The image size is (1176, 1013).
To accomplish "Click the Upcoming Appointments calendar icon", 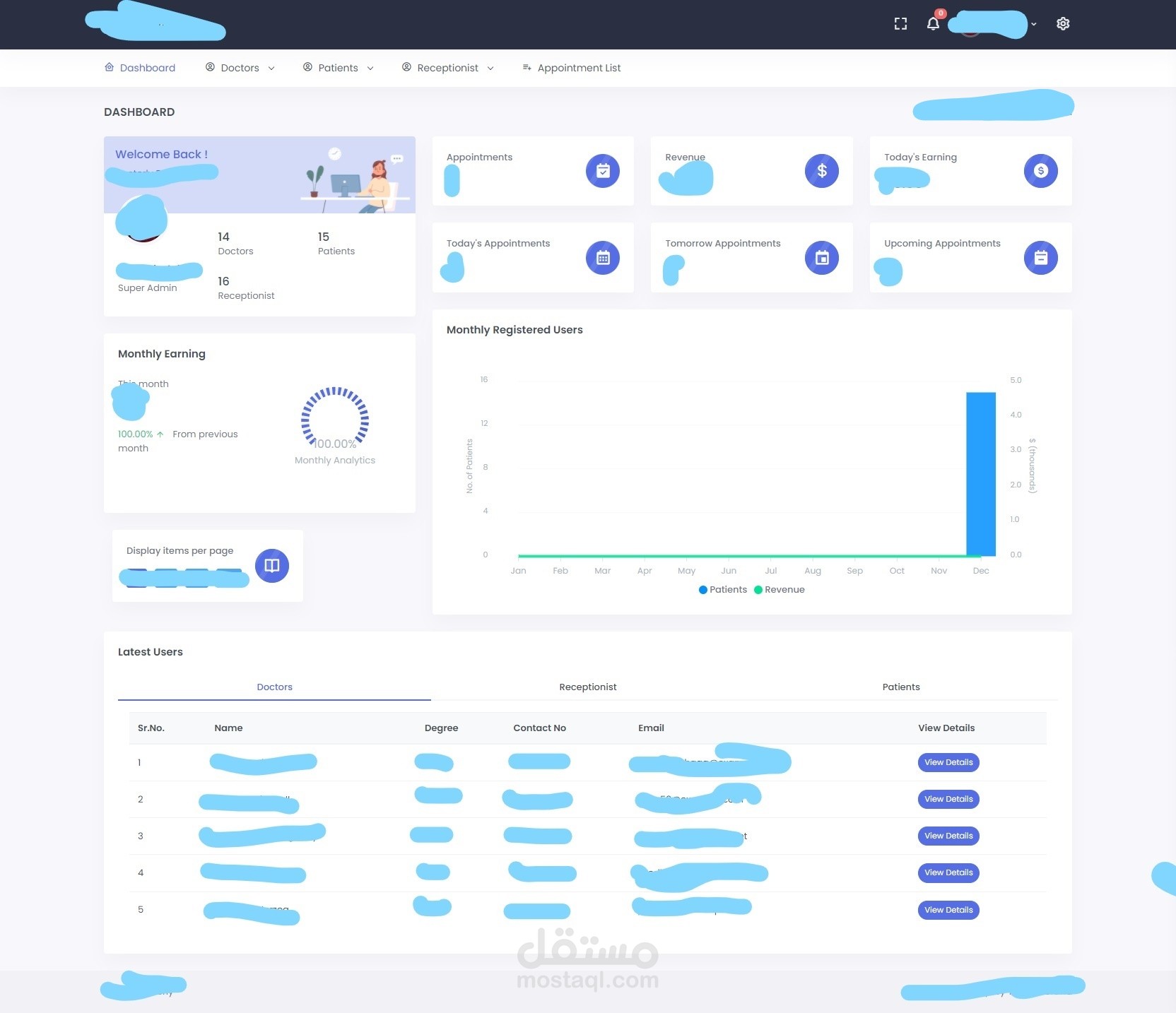I will click(x=1041, y=258).
